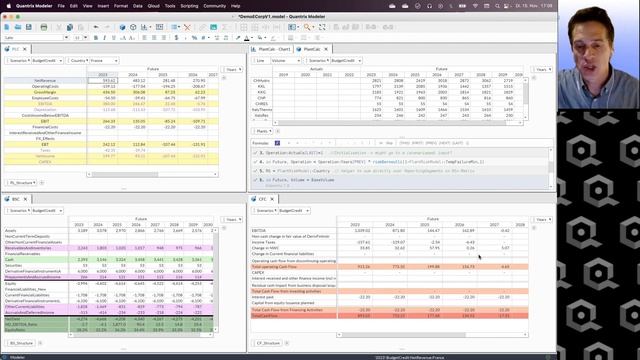Viewport: 640px width, 360px height.
Task: Click the skip button in formula bar
Action: (388, 143)
